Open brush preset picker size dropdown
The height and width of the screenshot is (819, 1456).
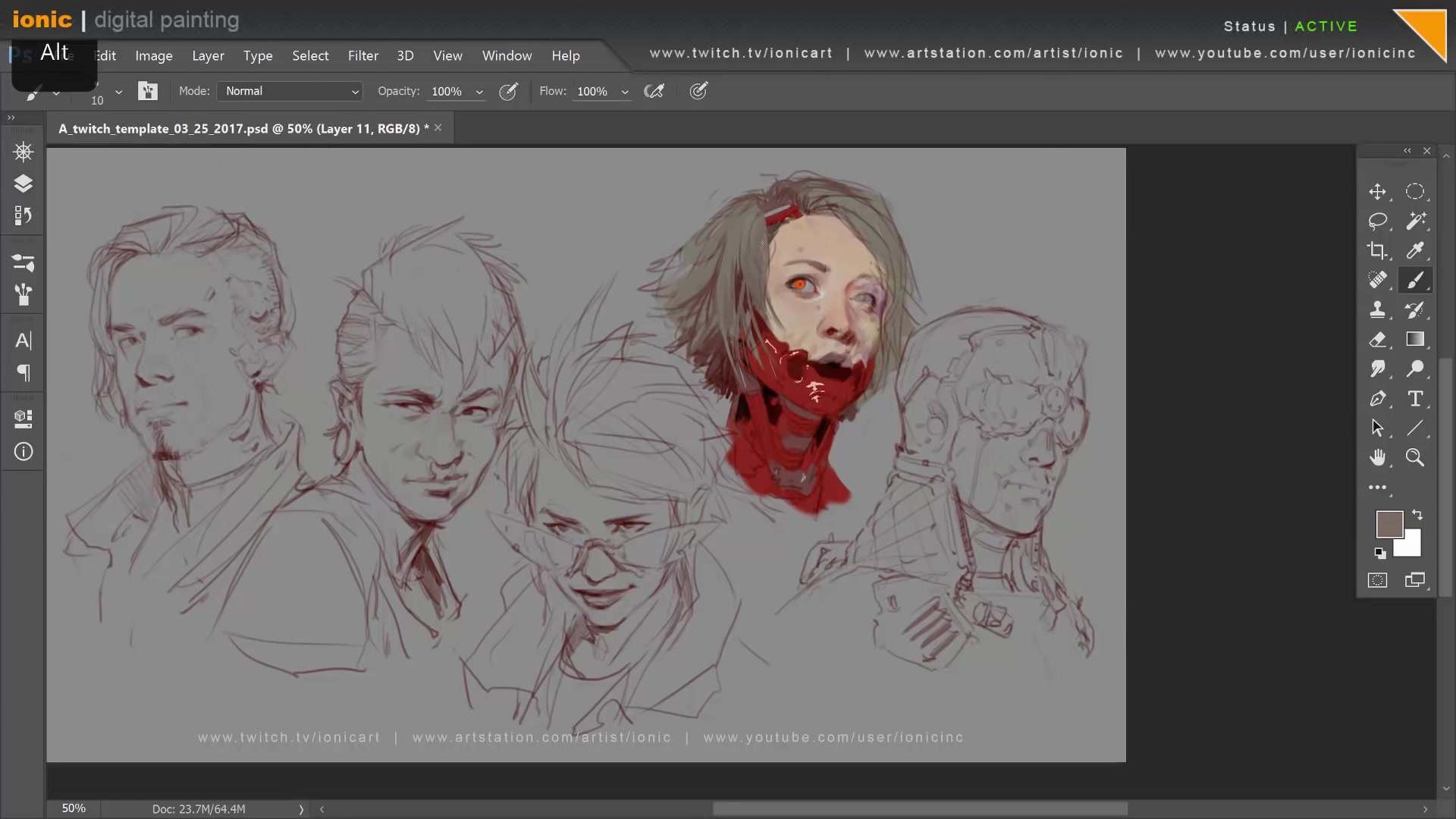[x=118, y=92]
